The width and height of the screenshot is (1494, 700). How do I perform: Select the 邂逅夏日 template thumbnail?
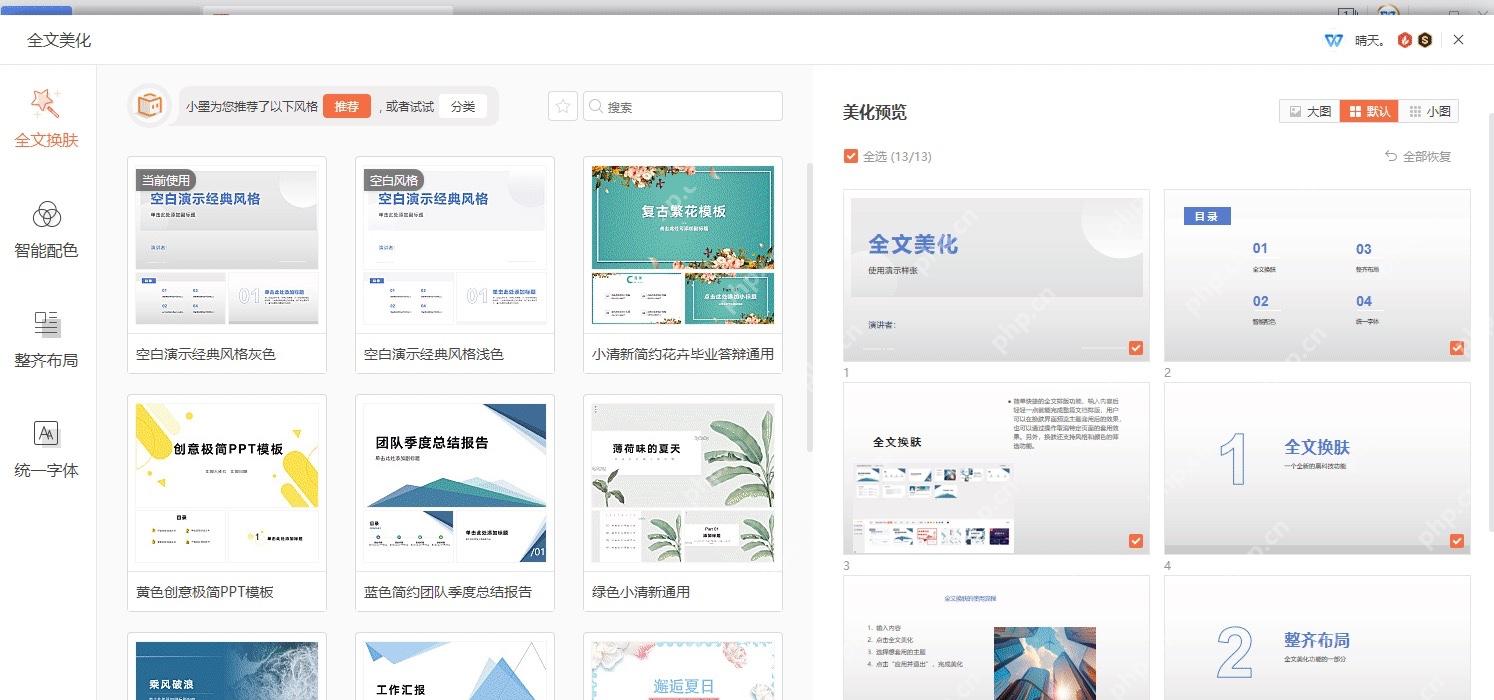click(683, 670)
